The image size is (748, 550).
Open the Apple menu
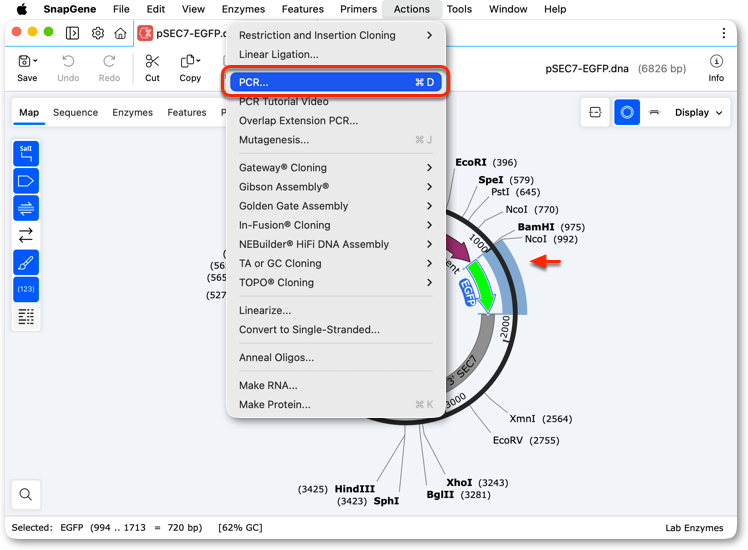pyautogui.click(x=22, y=9)
